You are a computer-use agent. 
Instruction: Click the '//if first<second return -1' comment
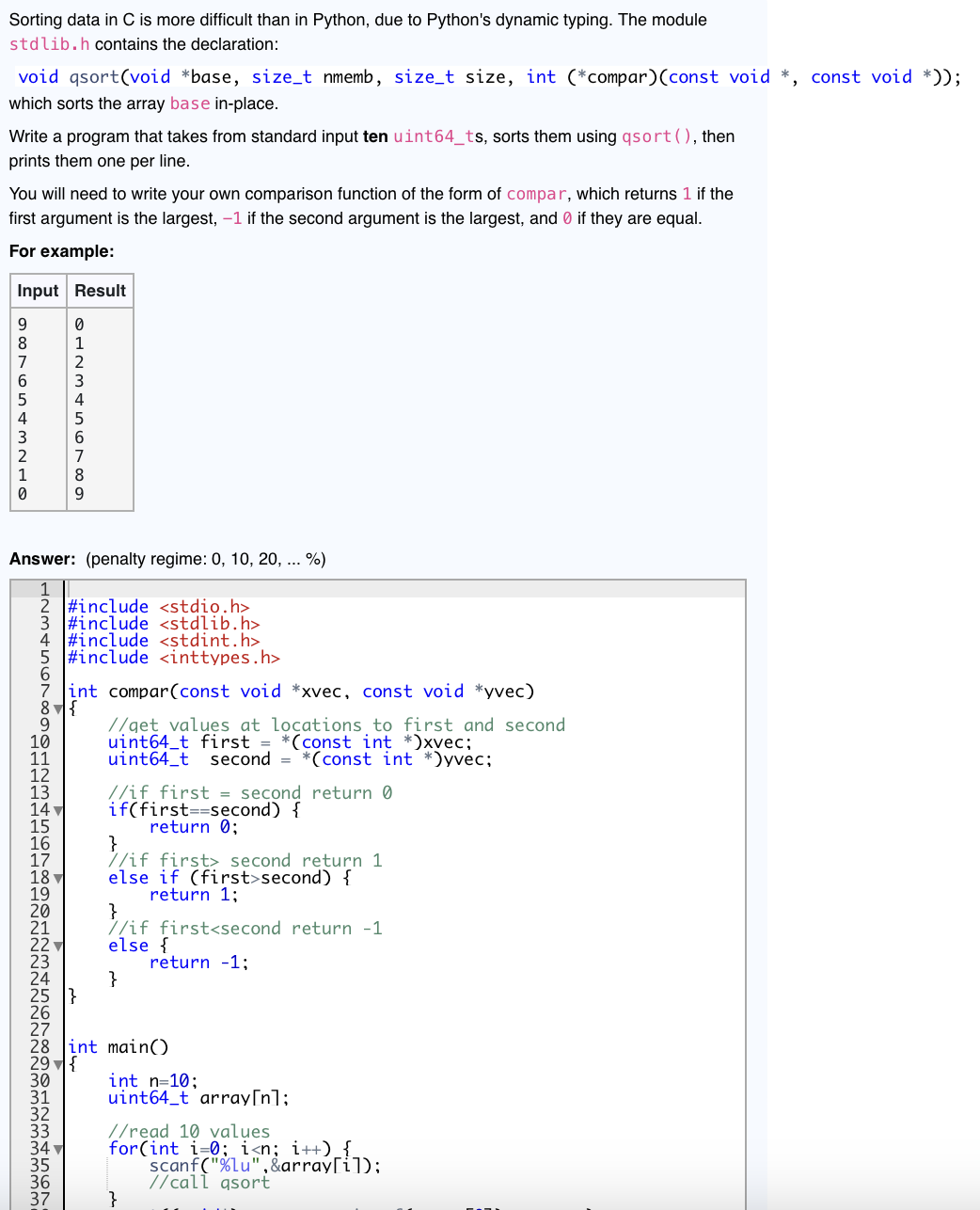click(x=245, y=929)
